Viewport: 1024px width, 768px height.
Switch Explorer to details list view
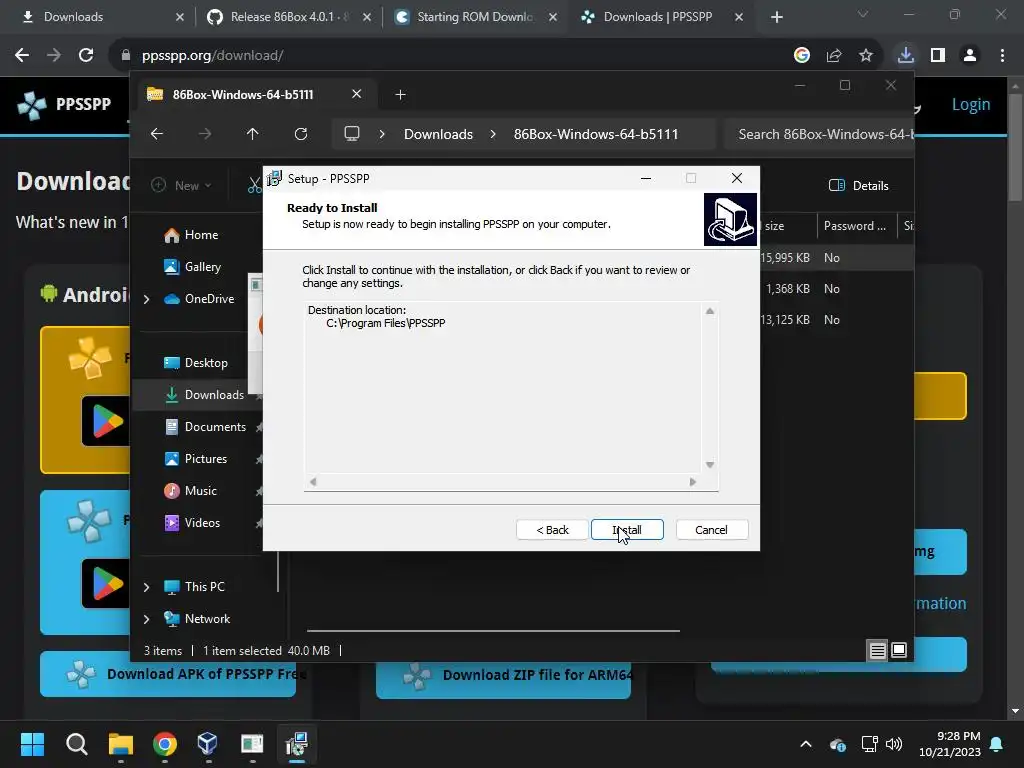tap(878, 650)
